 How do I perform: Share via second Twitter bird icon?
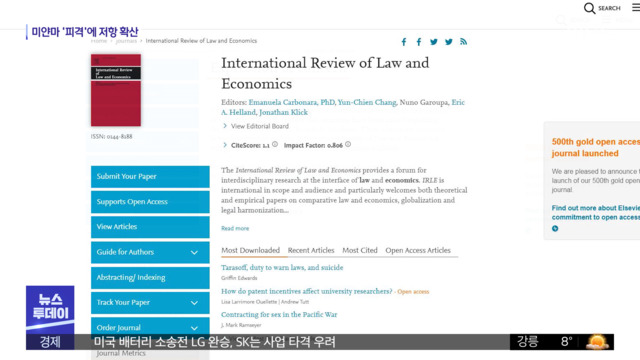[449, 42]
